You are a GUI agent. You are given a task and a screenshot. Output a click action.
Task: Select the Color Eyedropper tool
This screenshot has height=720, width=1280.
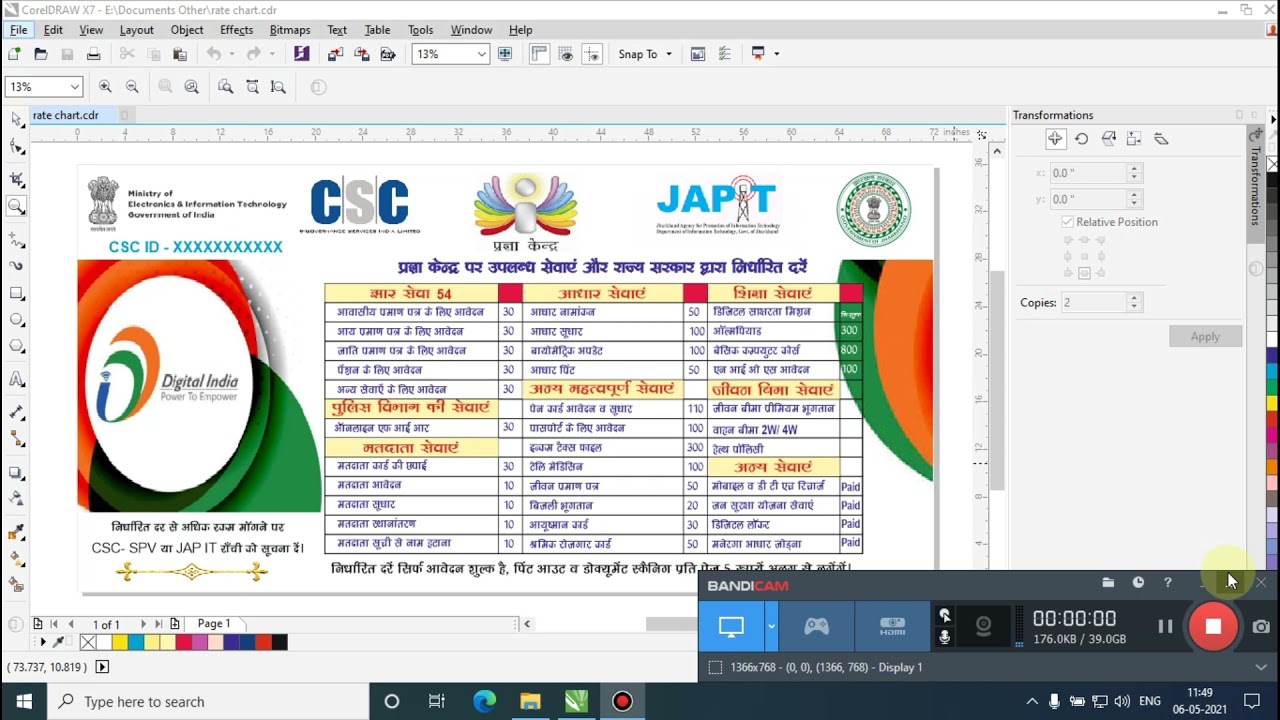pos(16,532)
